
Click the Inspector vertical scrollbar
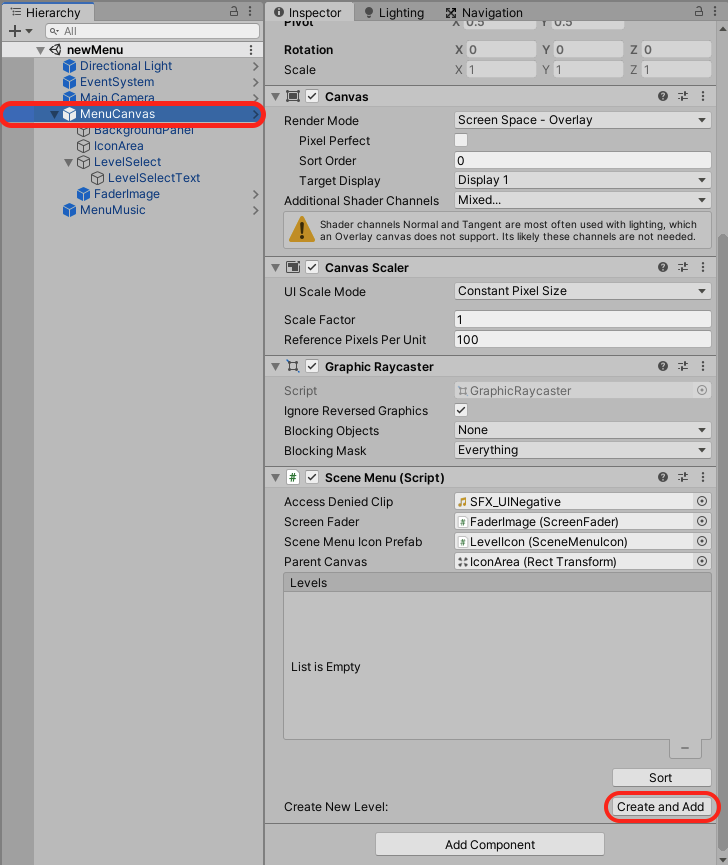click(x=722, y=500)
